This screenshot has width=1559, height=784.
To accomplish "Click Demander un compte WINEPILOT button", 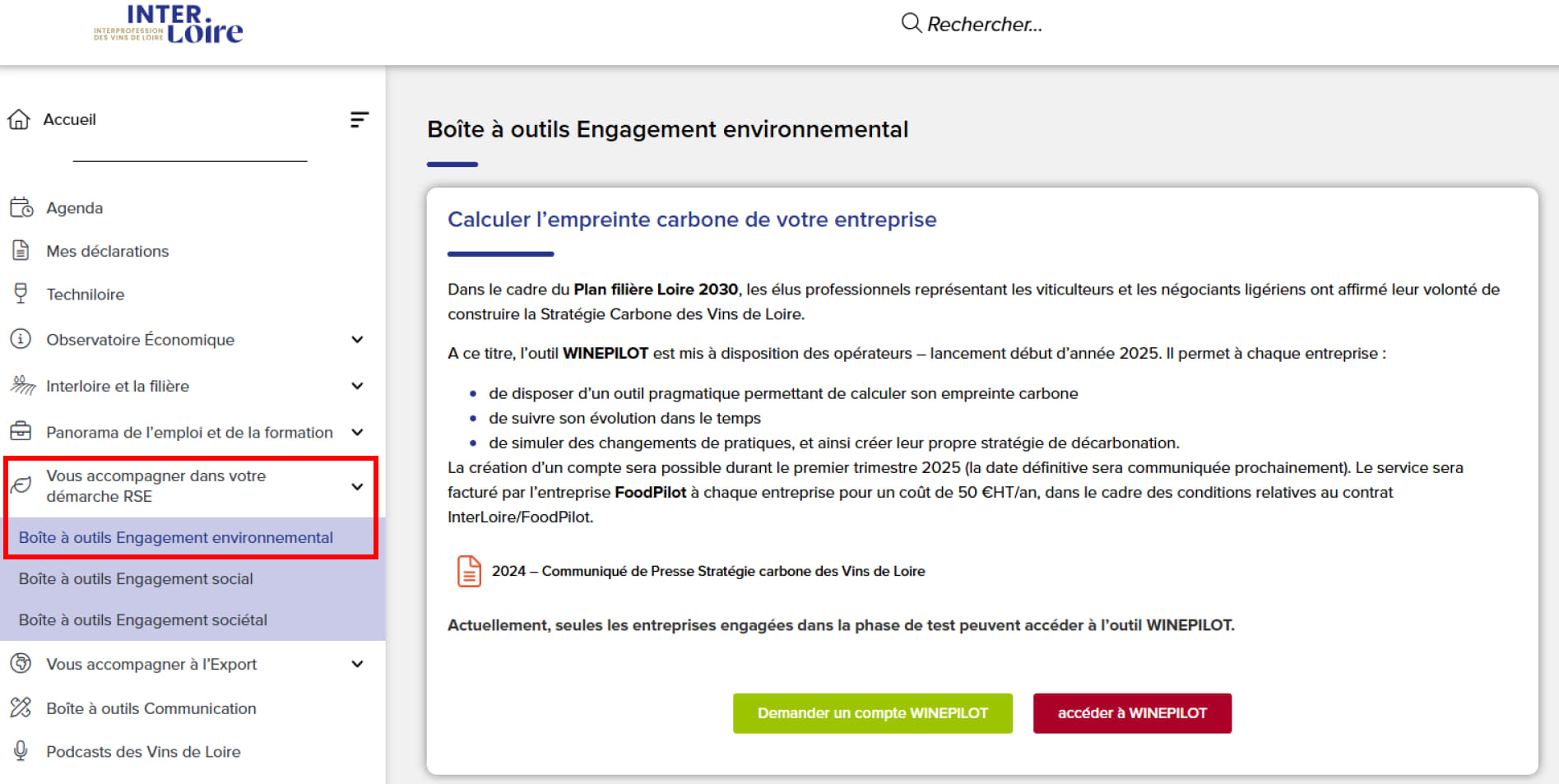I will 872,713.
